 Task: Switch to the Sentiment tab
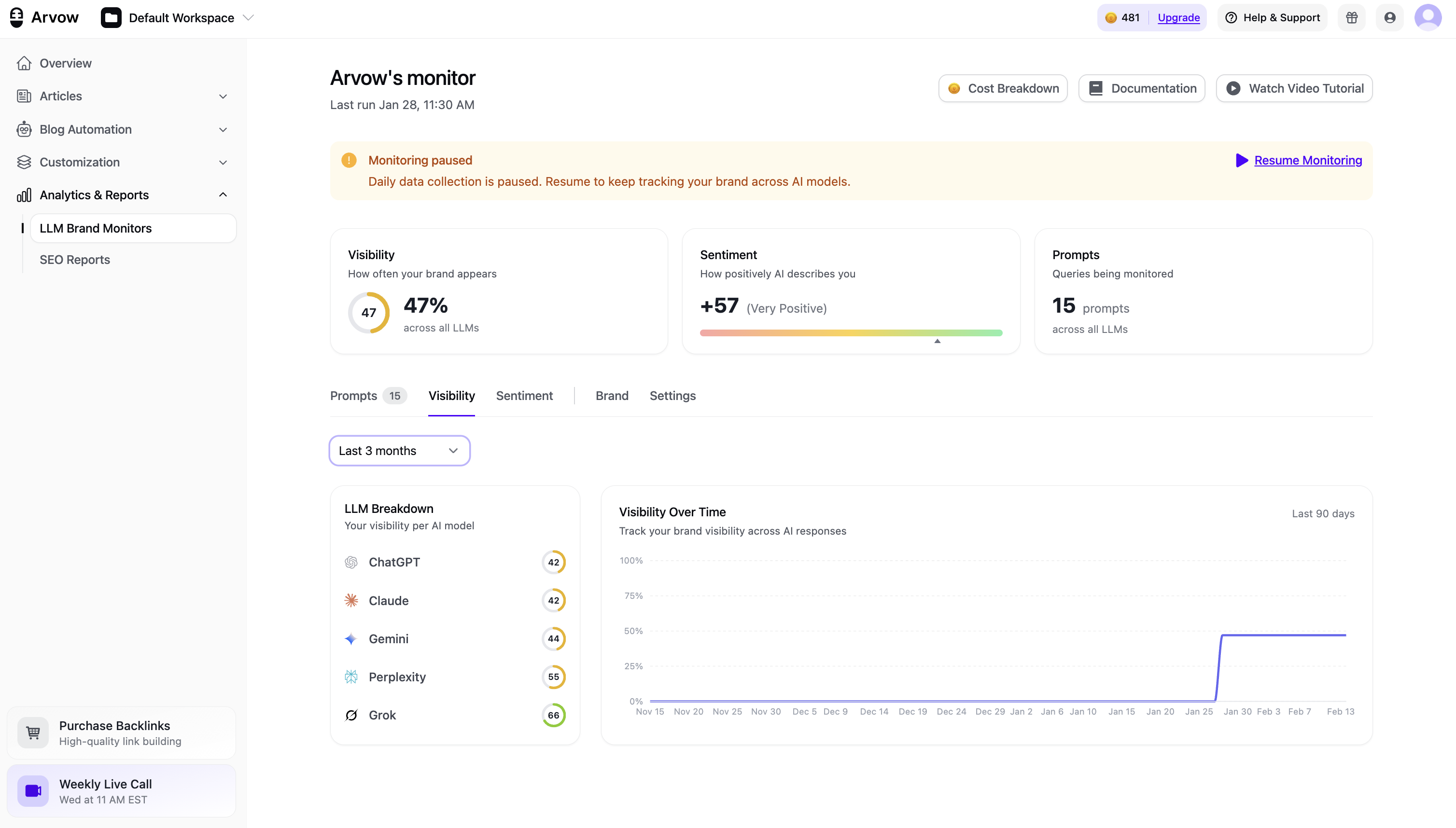point(524,395)
